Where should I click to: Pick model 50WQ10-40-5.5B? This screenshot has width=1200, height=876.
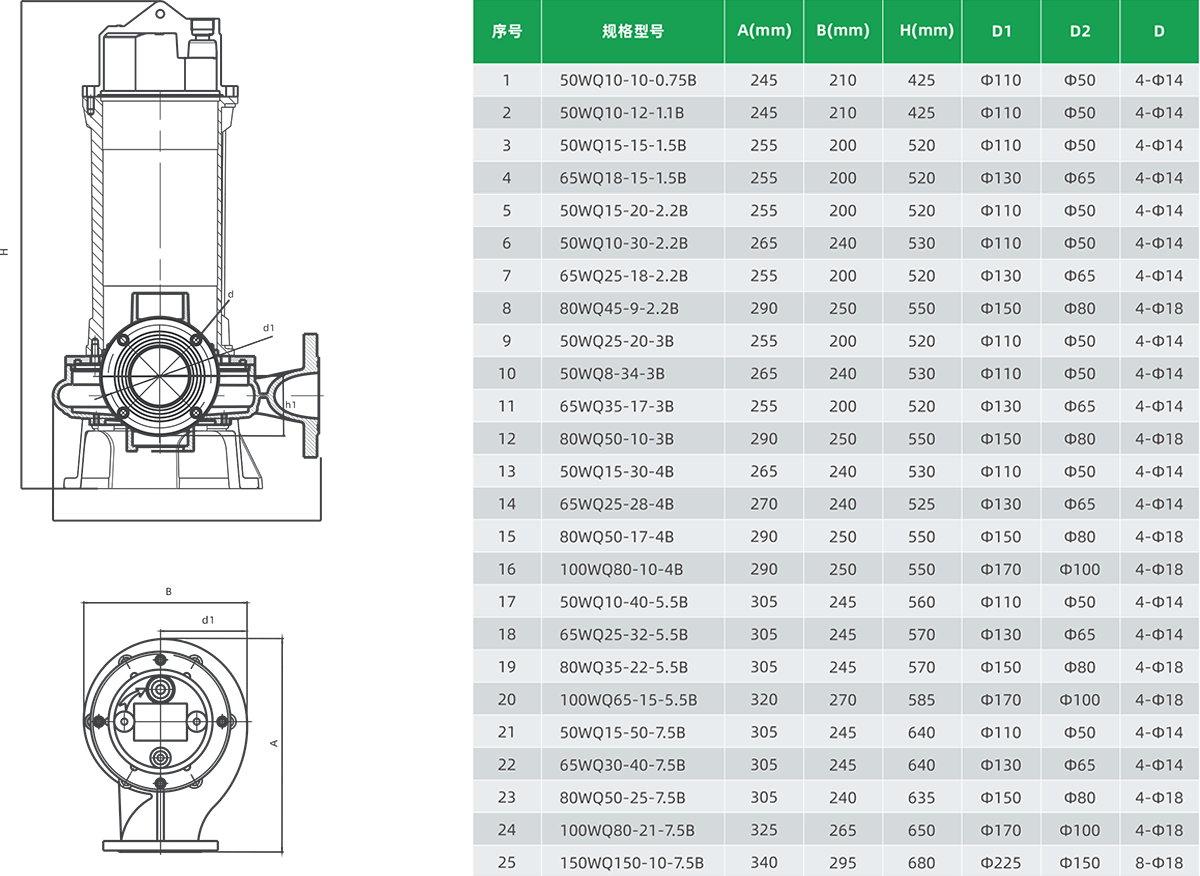(x=624, y=602)
